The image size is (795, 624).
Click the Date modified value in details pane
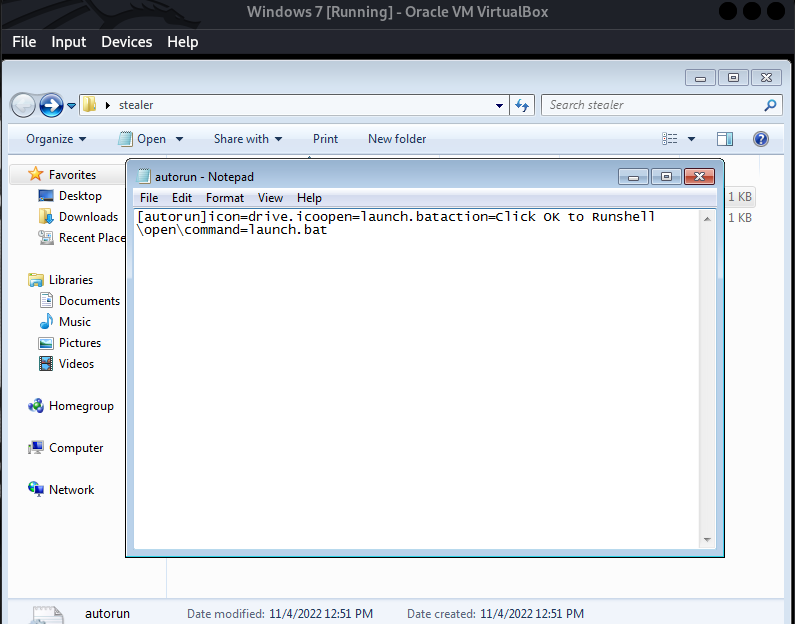tap(321, 614)
